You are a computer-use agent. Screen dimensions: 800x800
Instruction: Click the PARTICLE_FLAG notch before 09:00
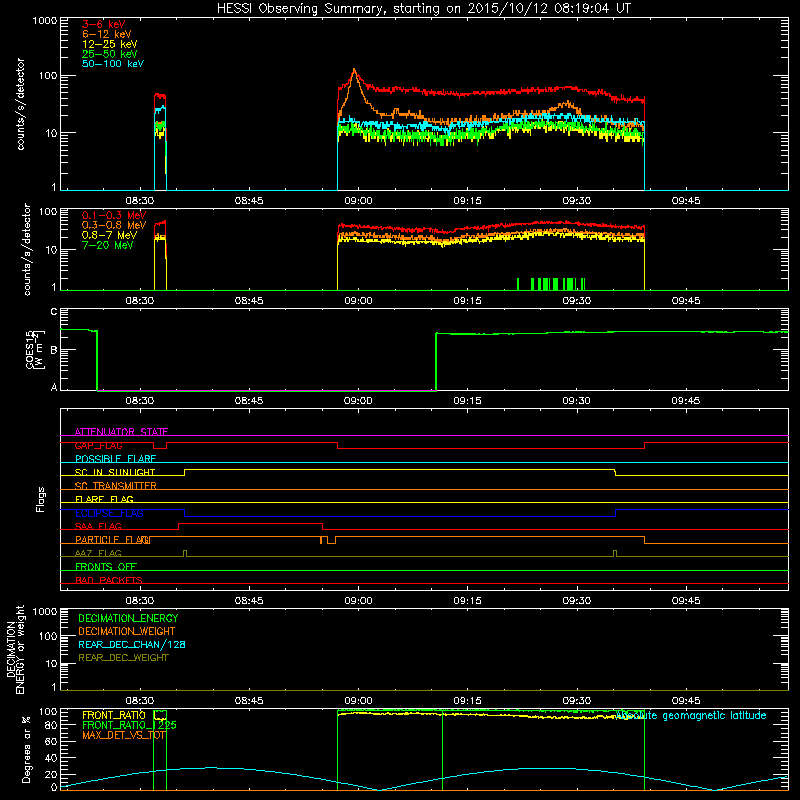[328, 540]
